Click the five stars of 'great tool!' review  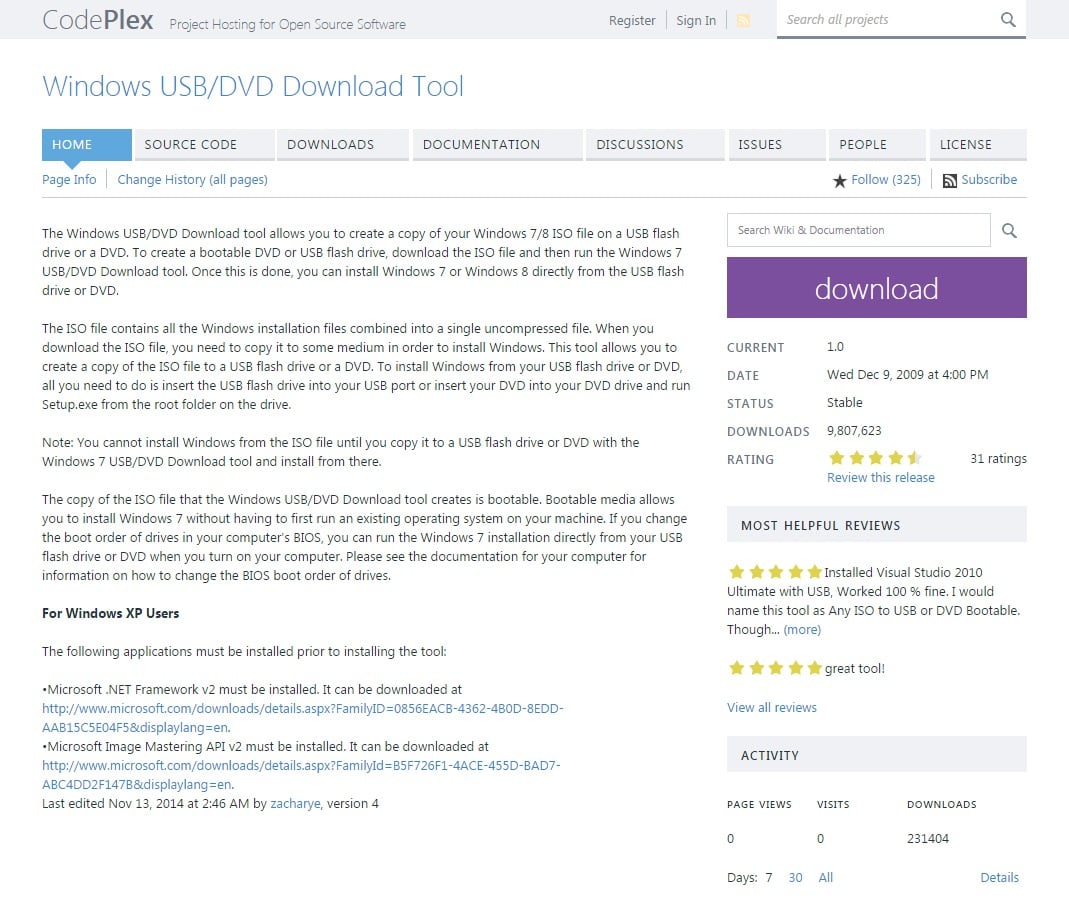[775, 668]
